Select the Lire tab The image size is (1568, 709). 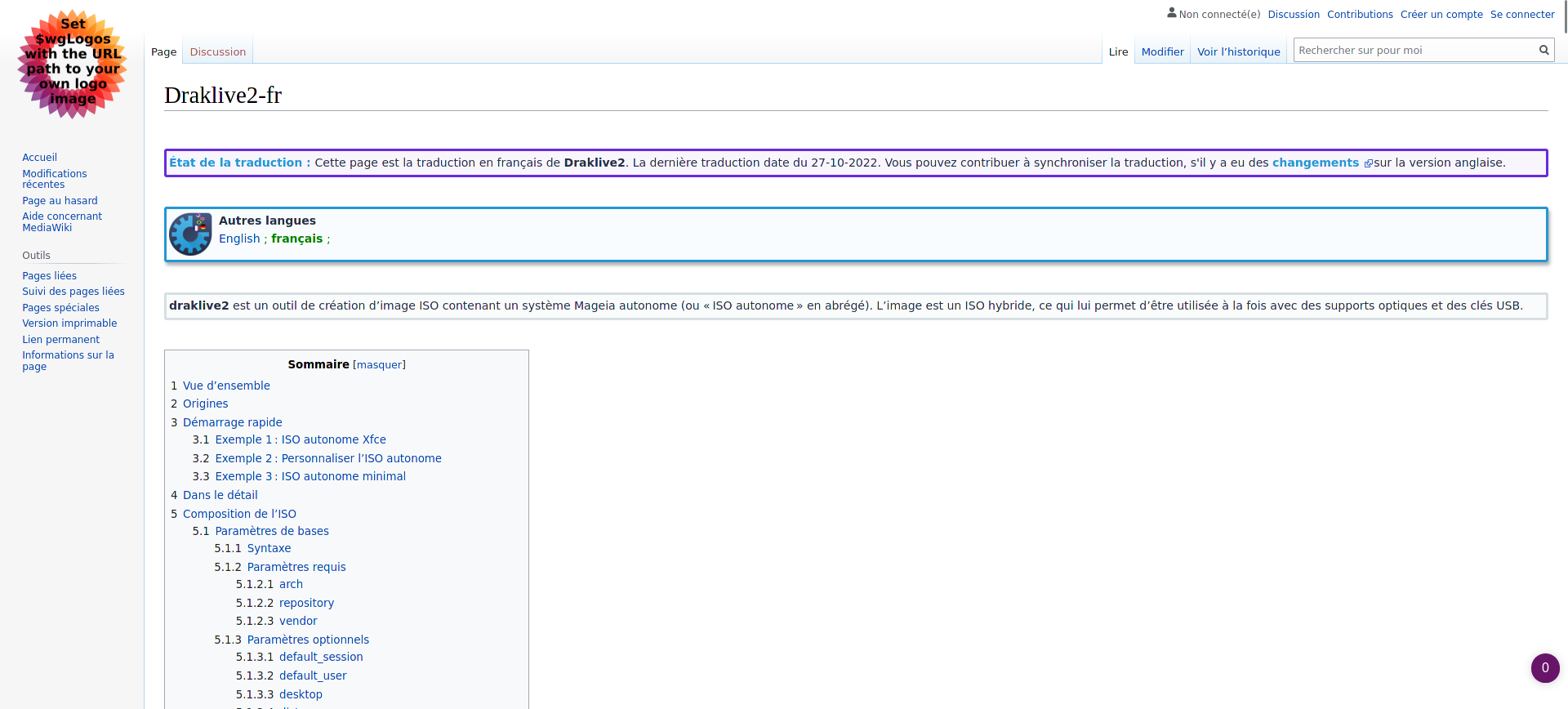pos(1118,51)
